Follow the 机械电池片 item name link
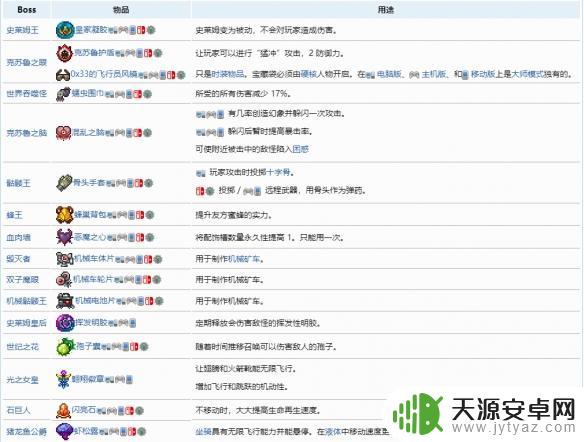The width and height of the screenshot is (584, 442). (x=95, y=301)
